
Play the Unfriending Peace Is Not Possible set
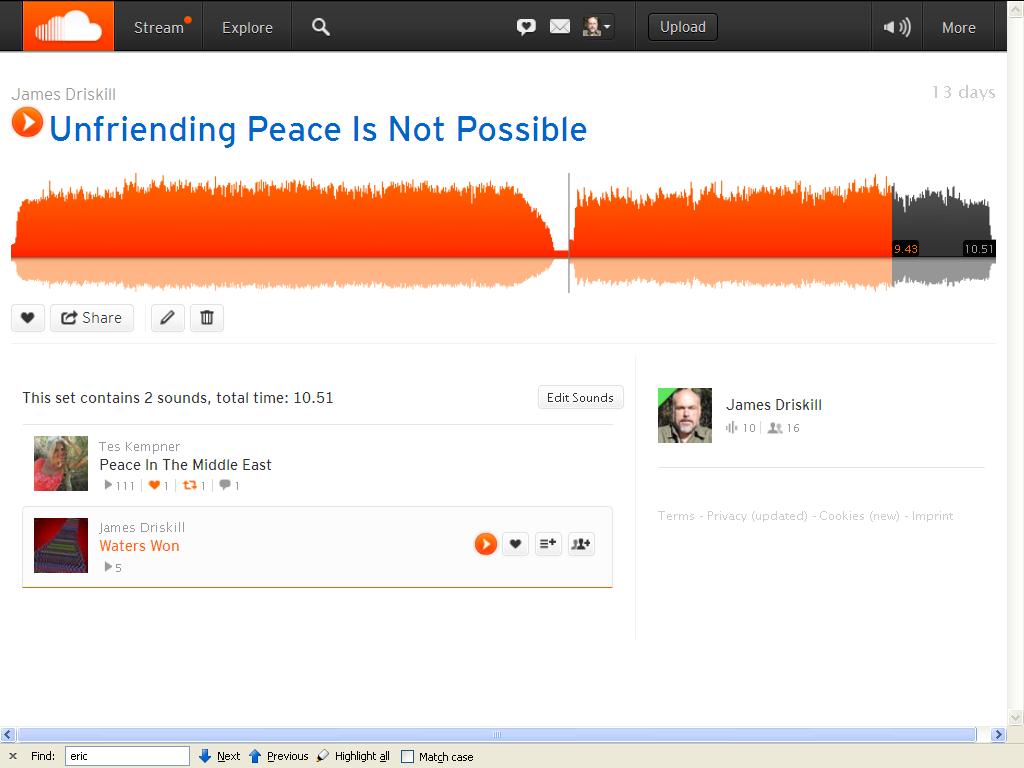coord(27,122)
